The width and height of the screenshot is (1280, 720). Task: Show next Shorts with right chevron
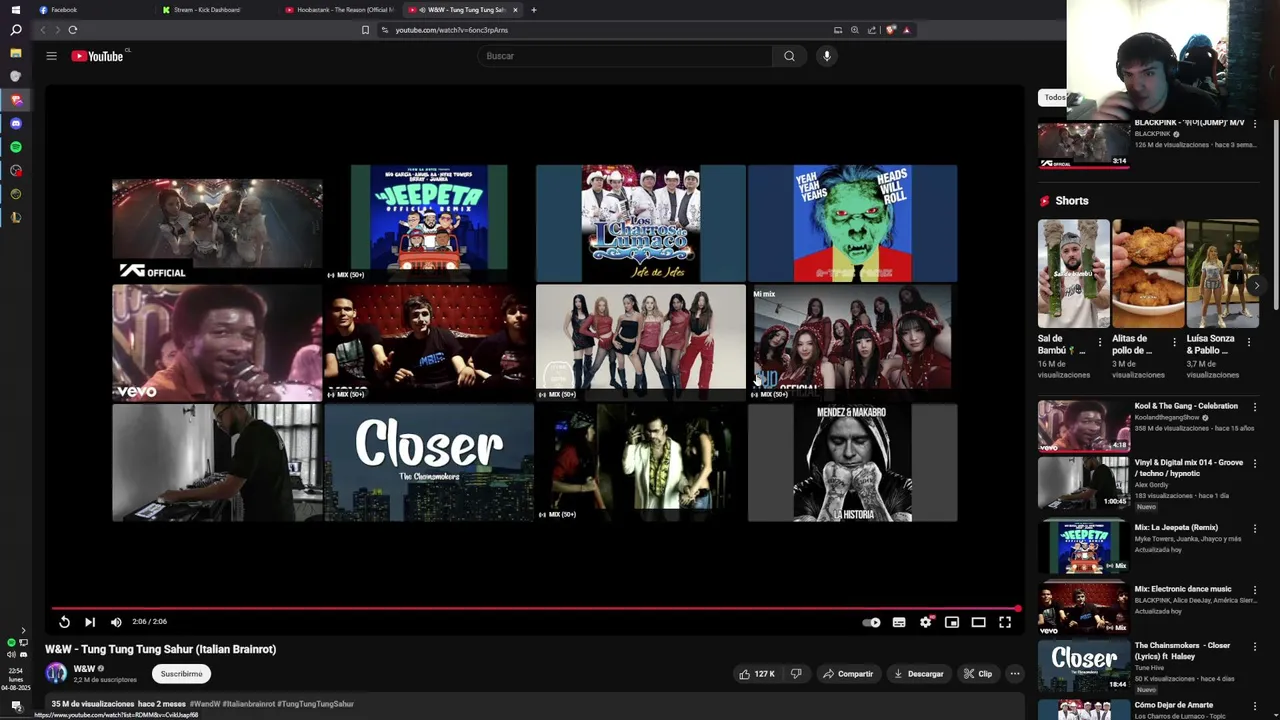pyautogui.click(x=1256, y=286)
